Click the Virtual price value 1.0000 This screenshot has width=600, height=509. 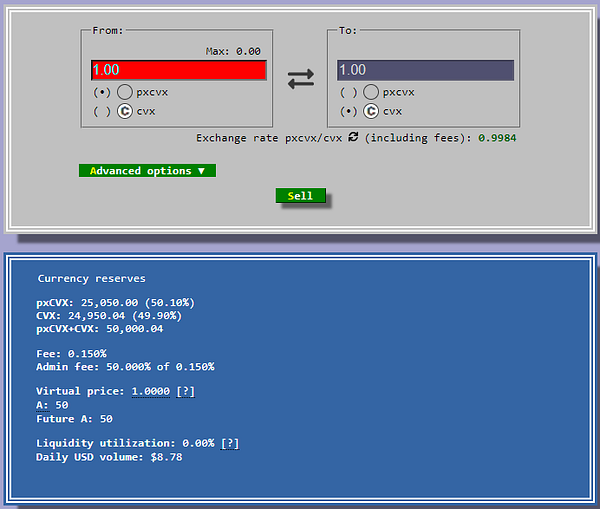(x=151, y=392)
